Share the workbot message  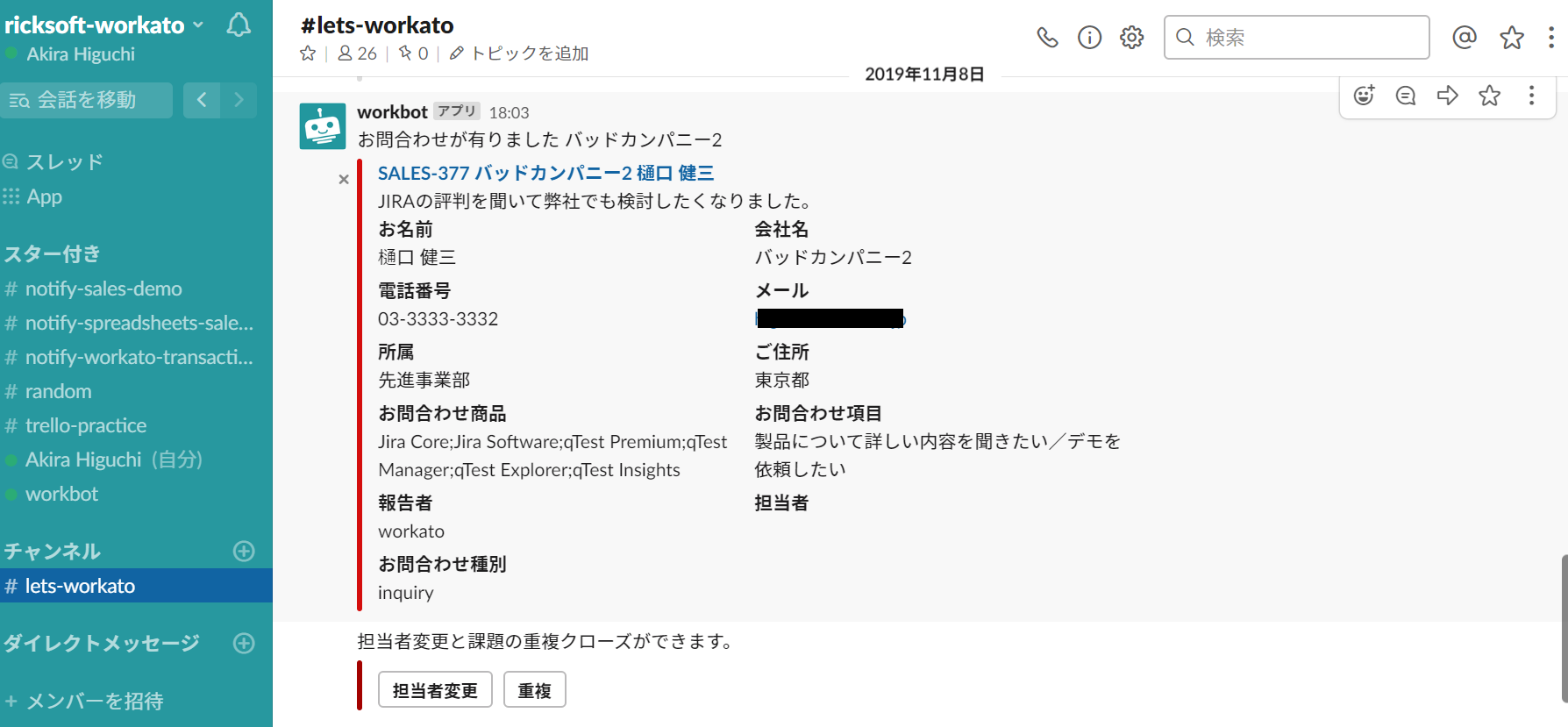1448,96
